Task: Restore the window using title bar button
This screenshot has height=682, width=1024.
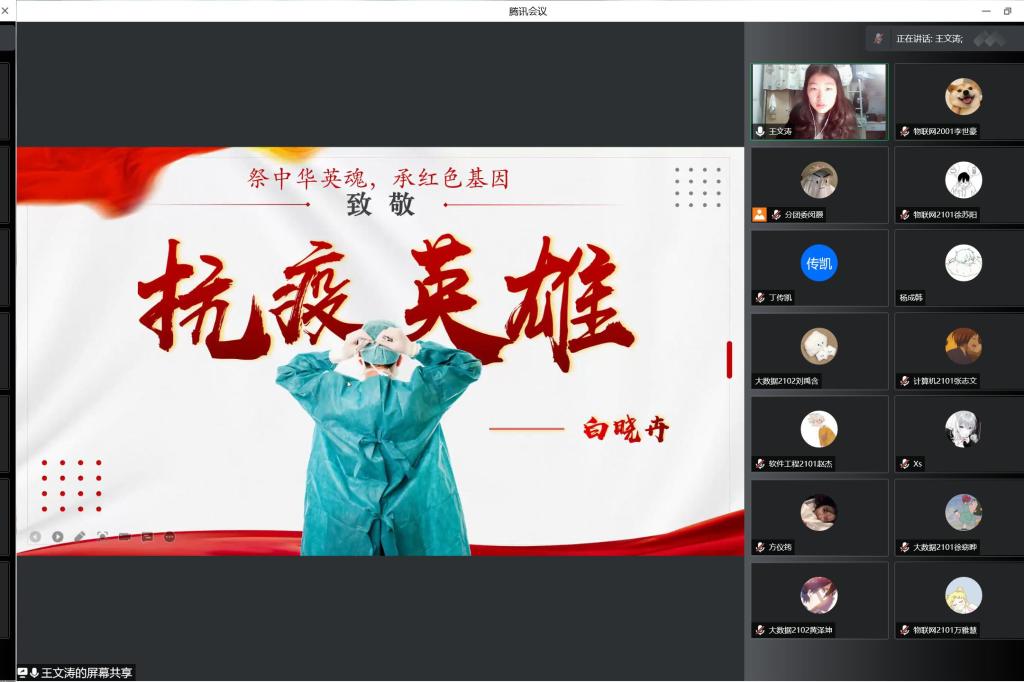Action: point(1006,11)
